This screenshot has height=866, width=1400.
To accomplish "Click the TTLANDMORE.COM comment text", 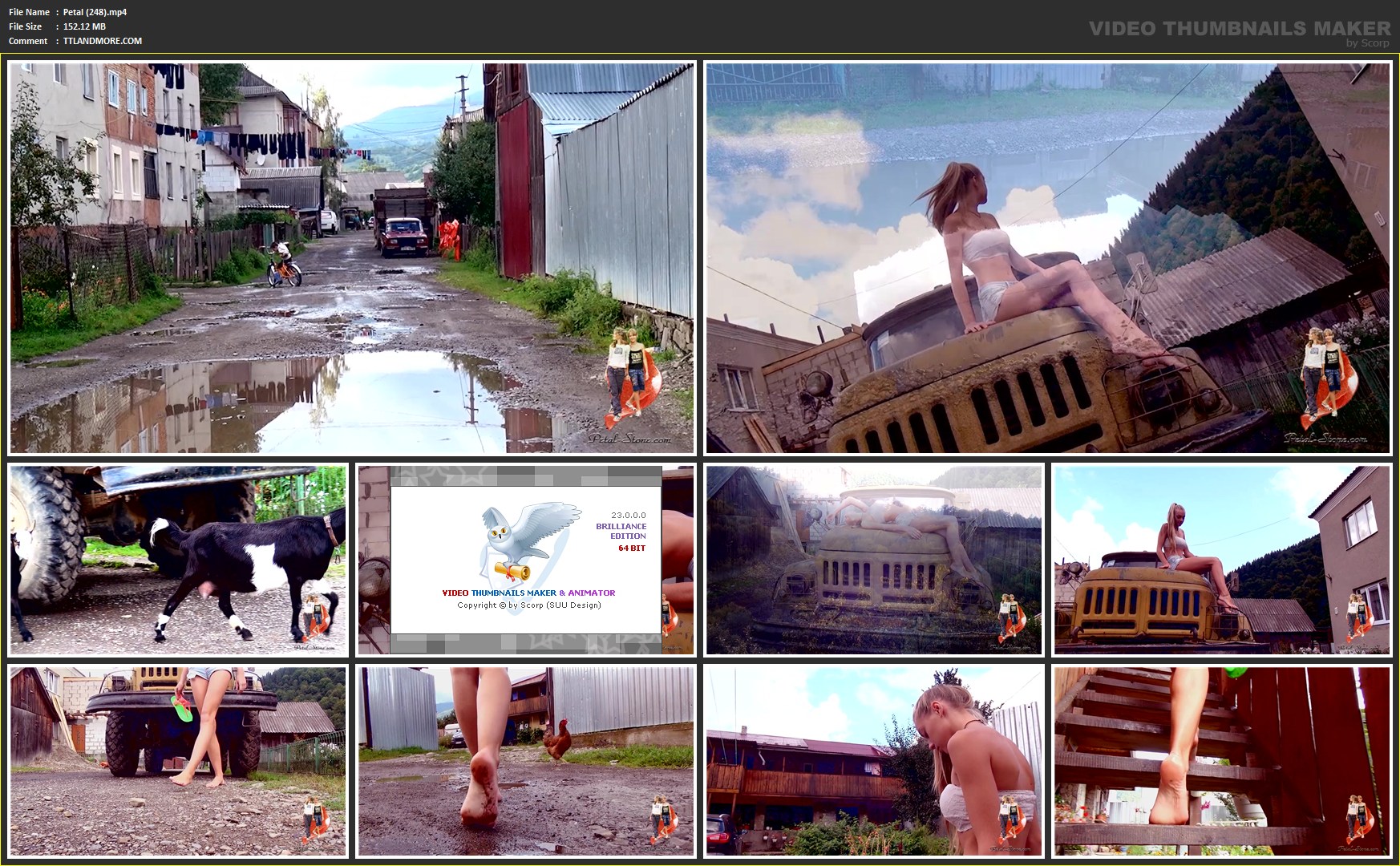I will click(103, 41).
